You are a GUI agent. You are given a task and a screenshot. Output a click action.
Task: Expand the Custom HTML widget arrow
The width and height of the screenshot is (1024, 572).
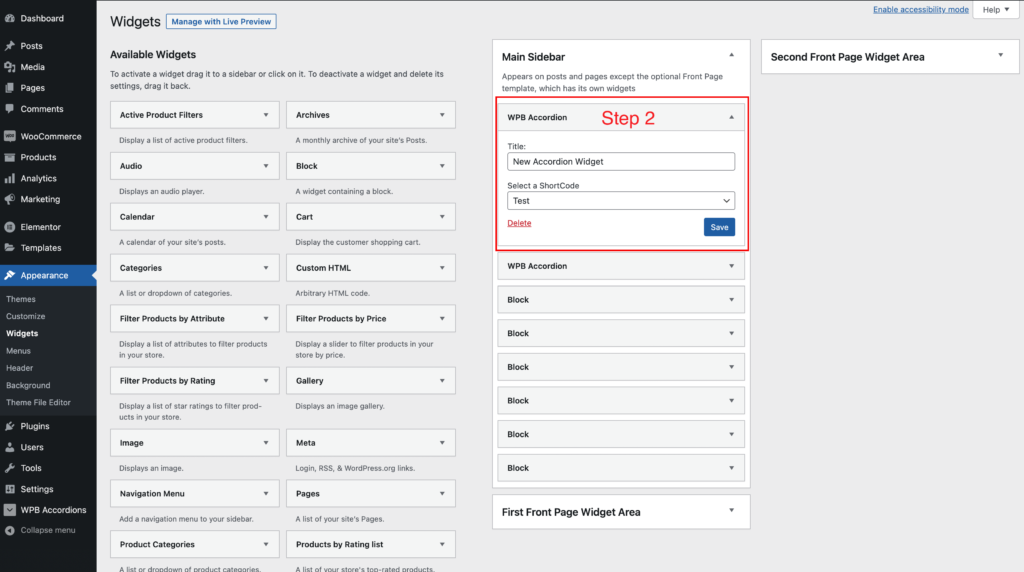tap(442, 268)
